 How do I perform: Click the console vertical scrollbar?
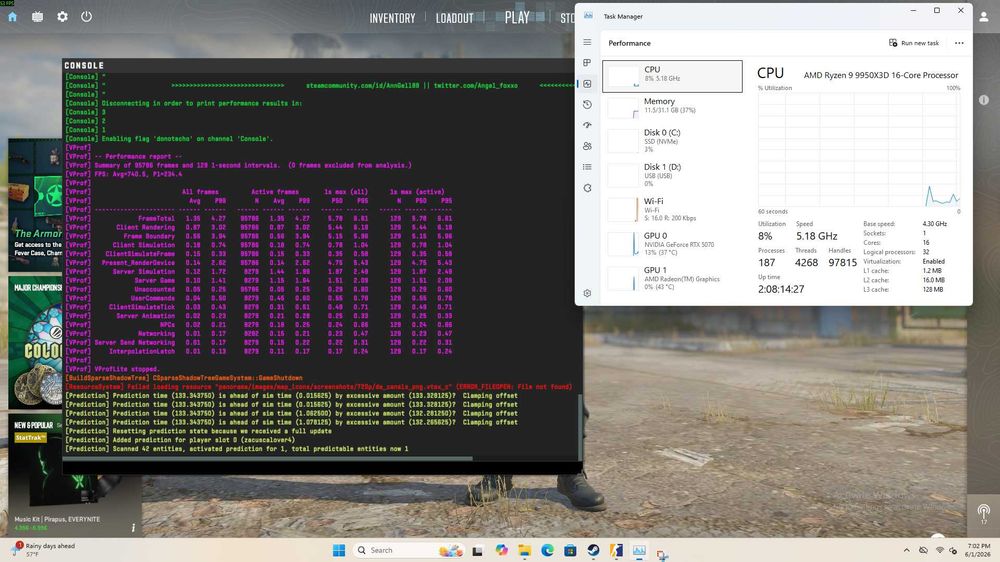point(580,426)
